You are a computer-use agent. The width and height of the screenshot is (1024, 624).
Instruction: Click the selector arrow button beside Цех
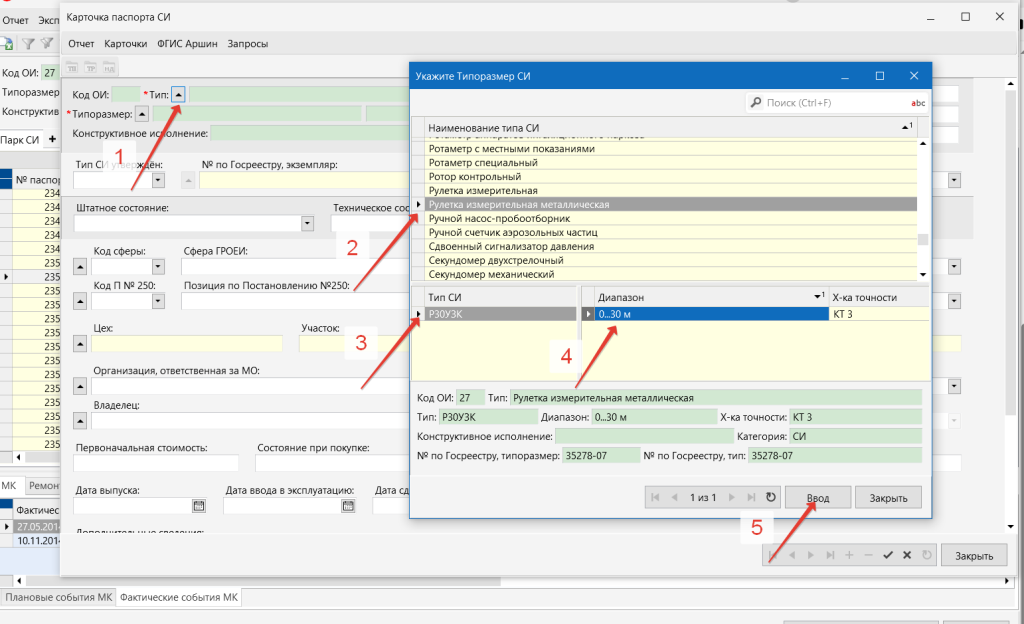pyautogui.click(x=80, y=343)
